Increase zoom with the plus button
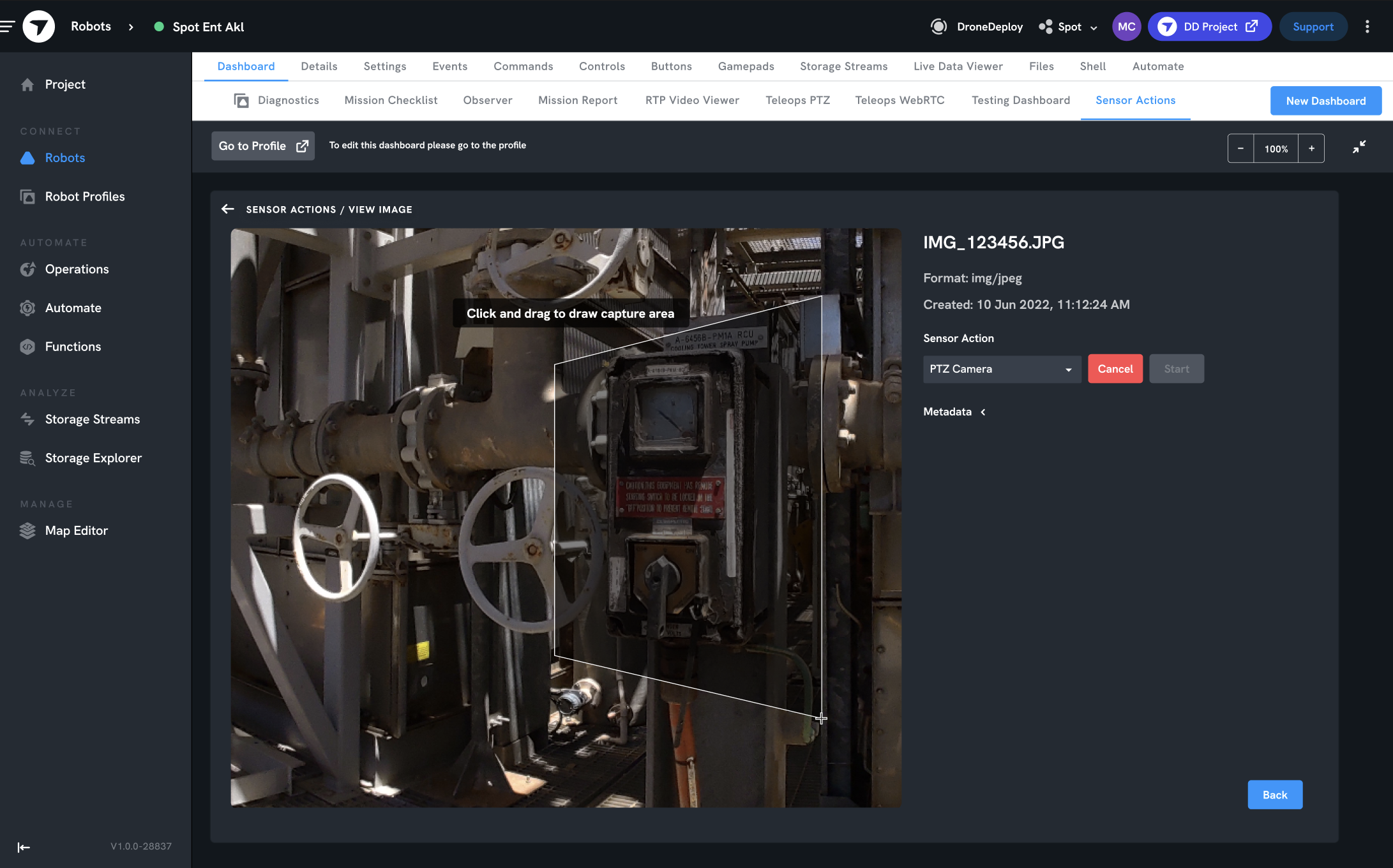Viewport: 1393px width, 868px height. click(1311, 149)
